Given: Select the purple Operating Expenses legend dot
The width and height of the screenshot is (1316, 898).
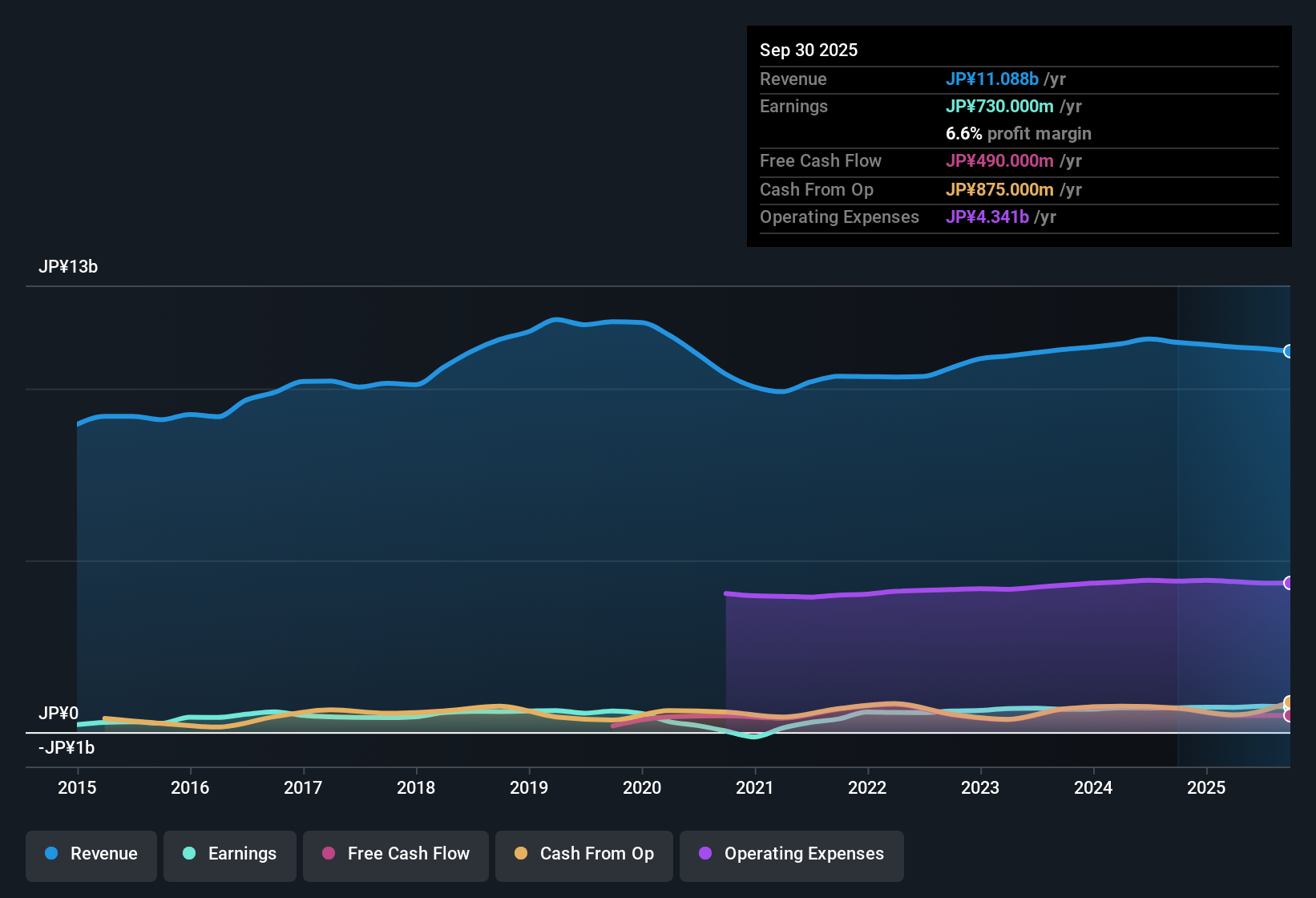Looking at the screenshot, I should [704, 854].
